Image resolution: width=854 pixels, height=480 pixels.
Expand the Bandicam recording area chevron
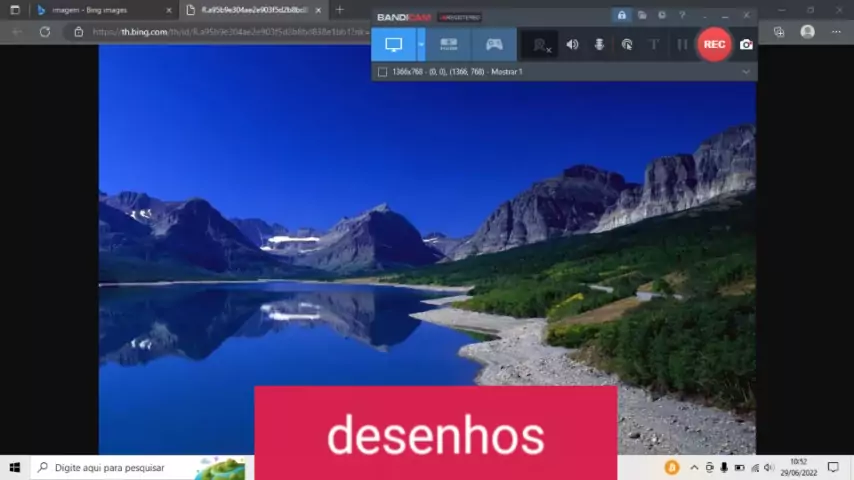point(745,72)
